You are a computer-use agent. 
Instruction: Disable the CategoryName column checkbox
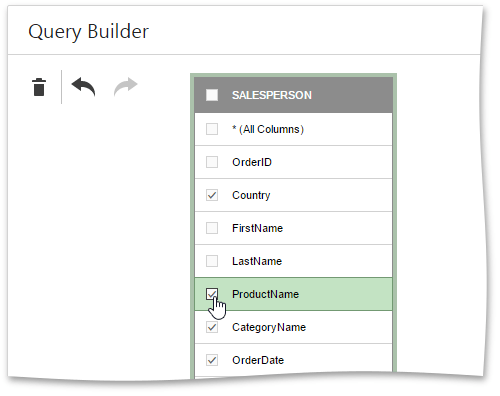click(212, 327)
